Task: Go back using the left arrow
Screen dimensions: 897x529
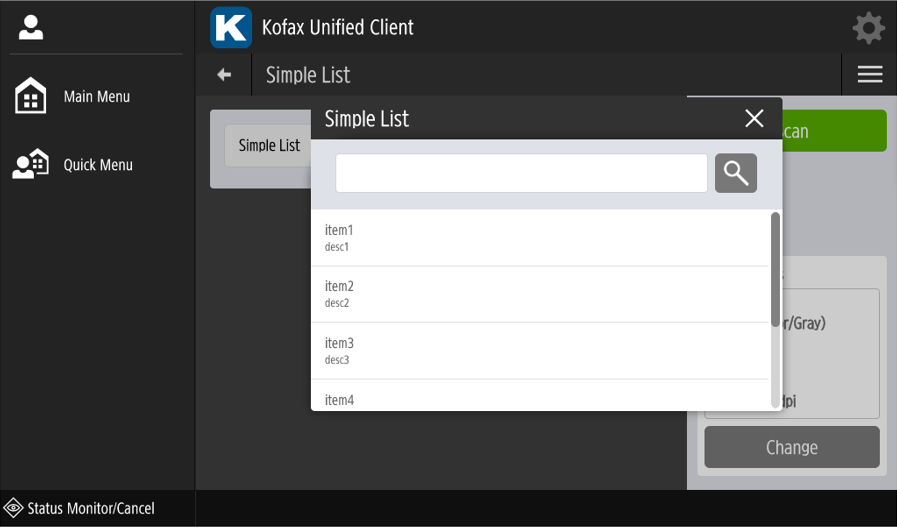Action: tap(224, 75)
